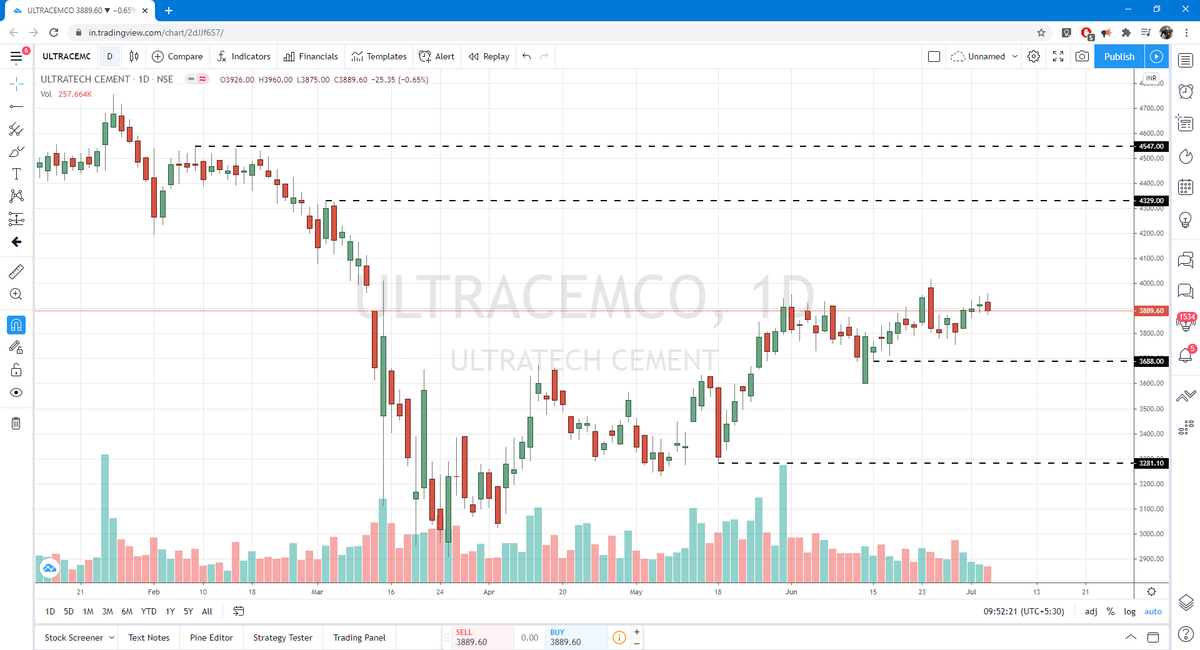Screen dimensions: 1200x650
Task: Open the prediction and measurement tools
Action: 16,219
